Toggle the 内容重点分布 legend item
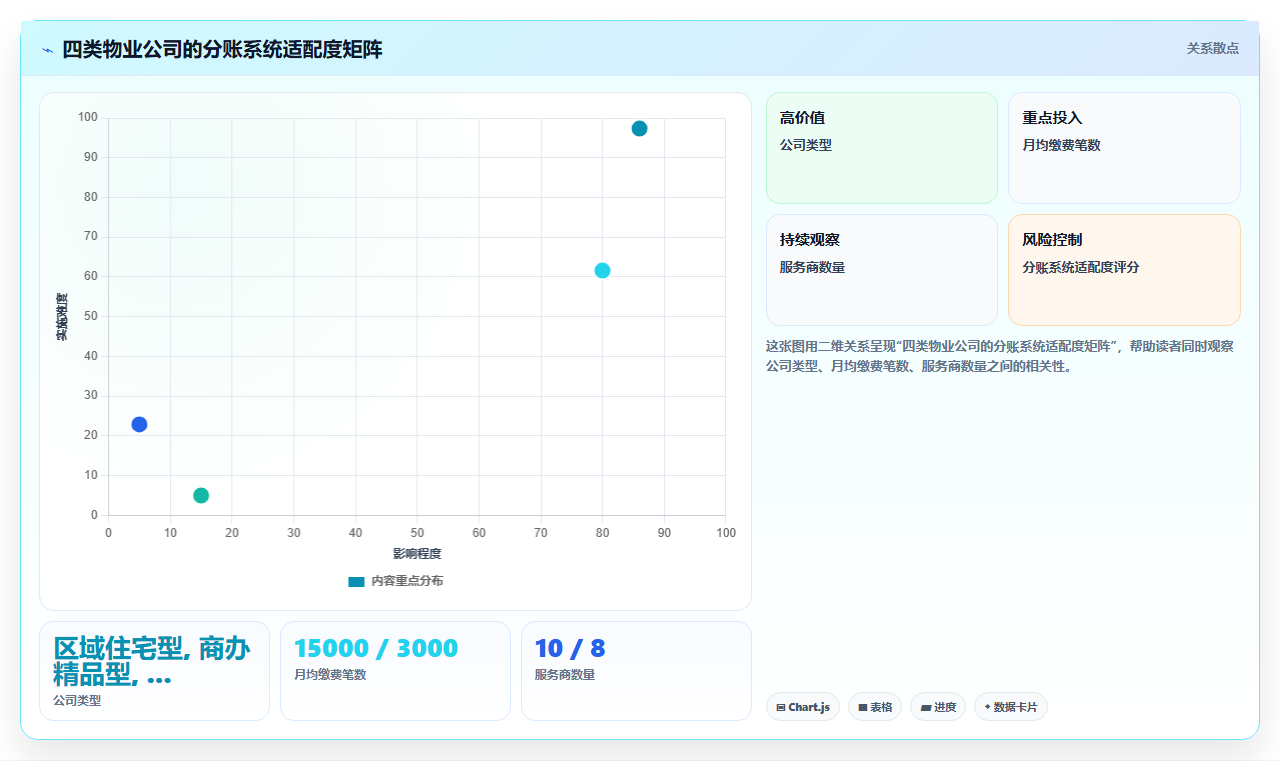Viewport: 1280px width, 761px height. coord(396,581)
